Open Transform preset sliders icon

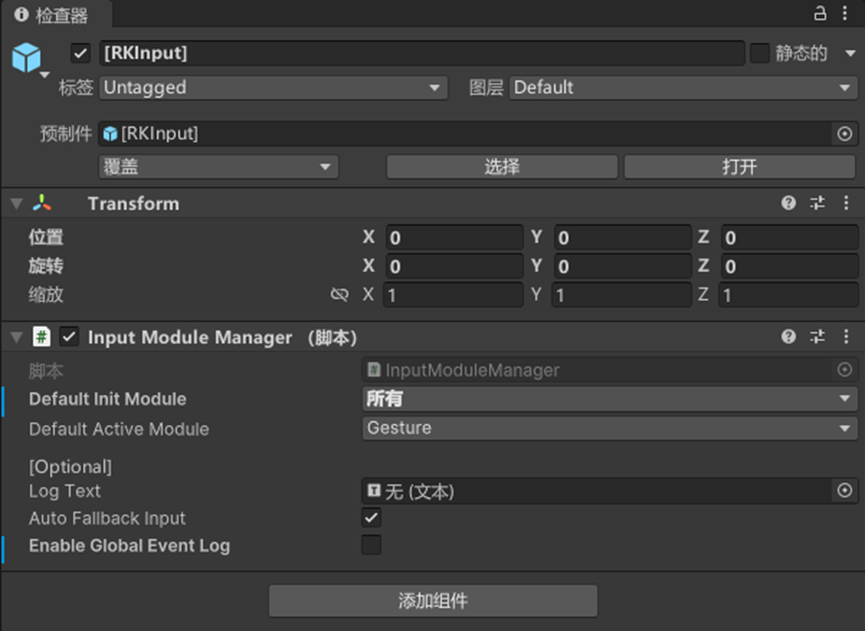817,203
